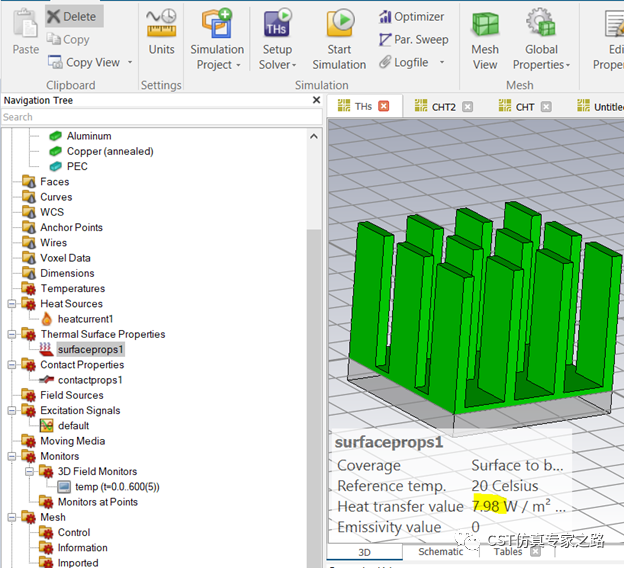
Task: Switch to the 3D view tab
Action: coord(365,552)
